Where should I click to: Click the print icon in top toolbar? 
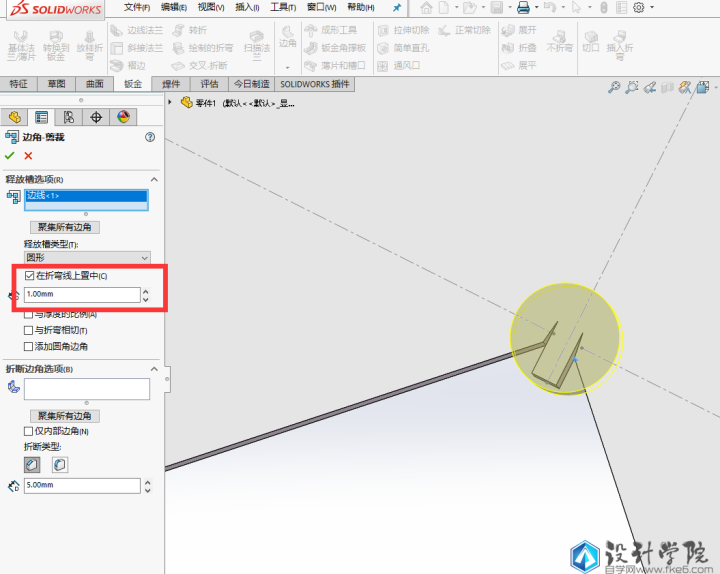(522, 7)
